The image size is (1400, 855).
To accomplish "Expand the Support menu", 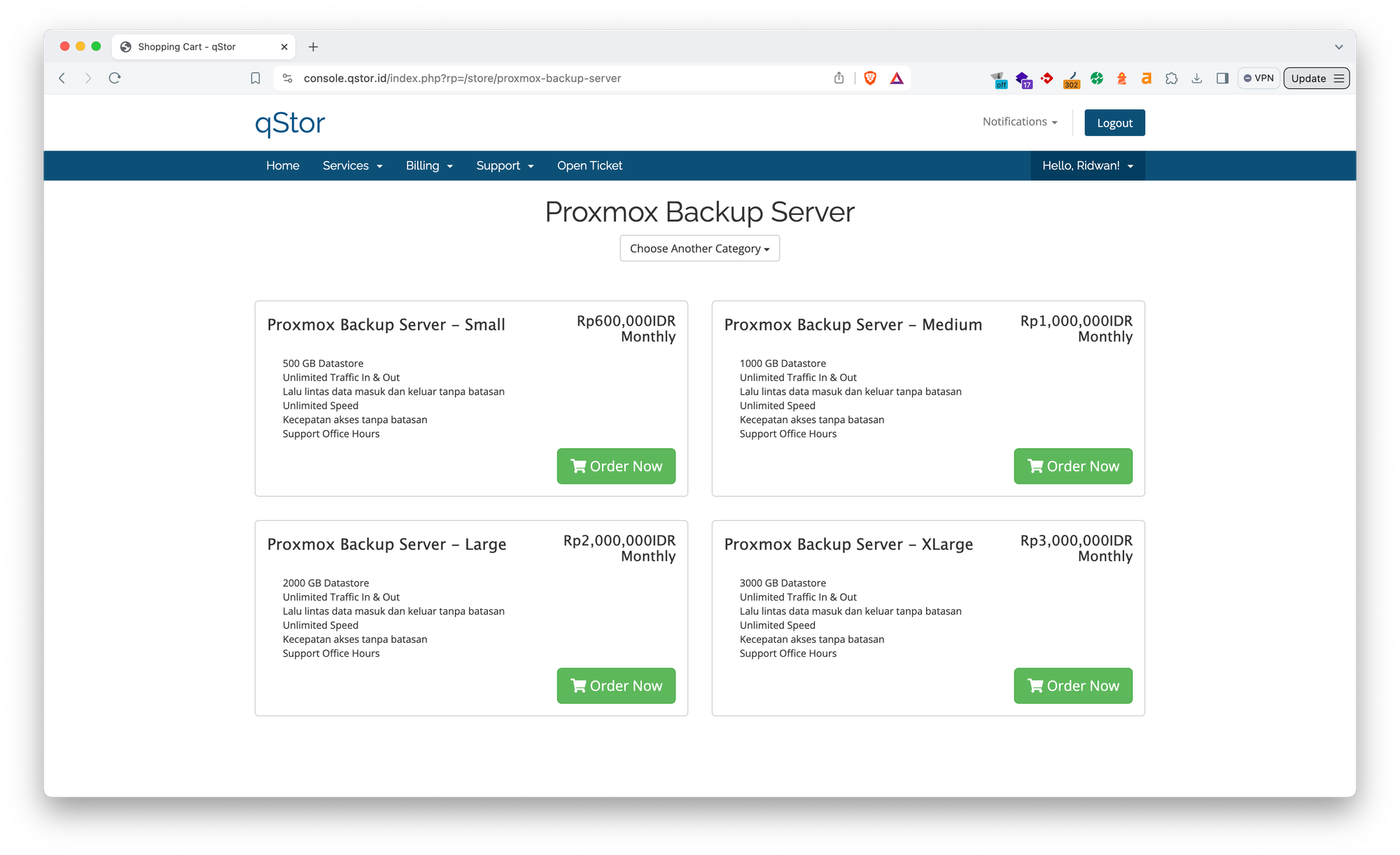I will pyautogui.click(x=505, y=165).
